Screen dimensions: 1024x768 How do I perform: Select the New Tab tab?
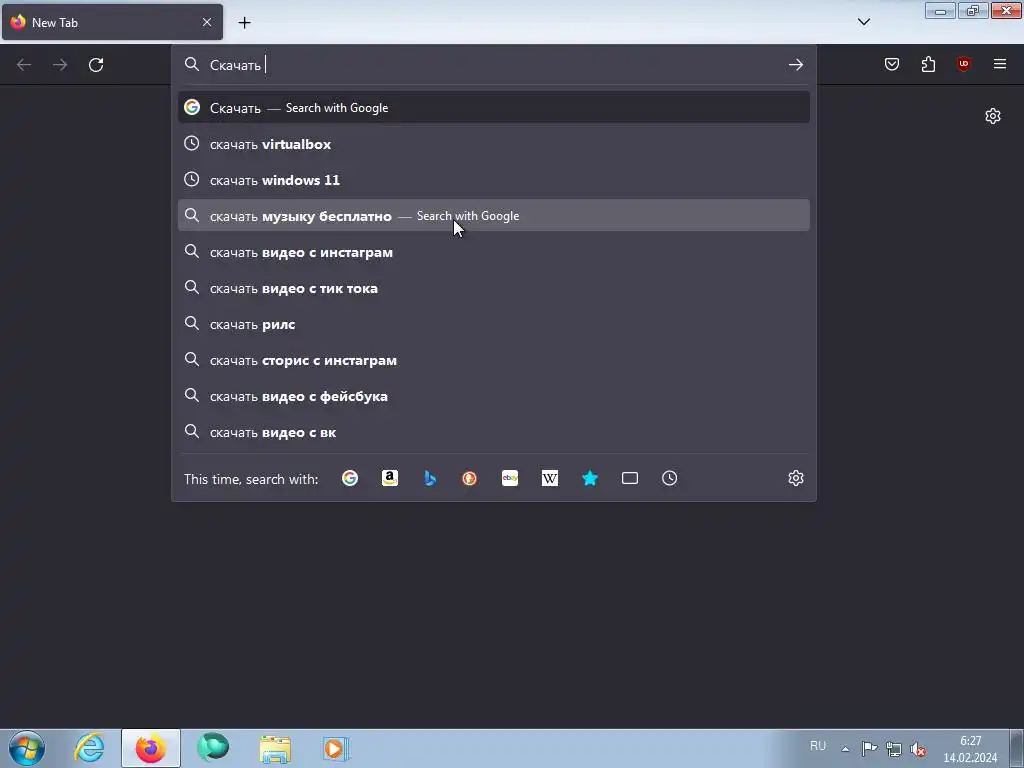[x=112, y=22]
